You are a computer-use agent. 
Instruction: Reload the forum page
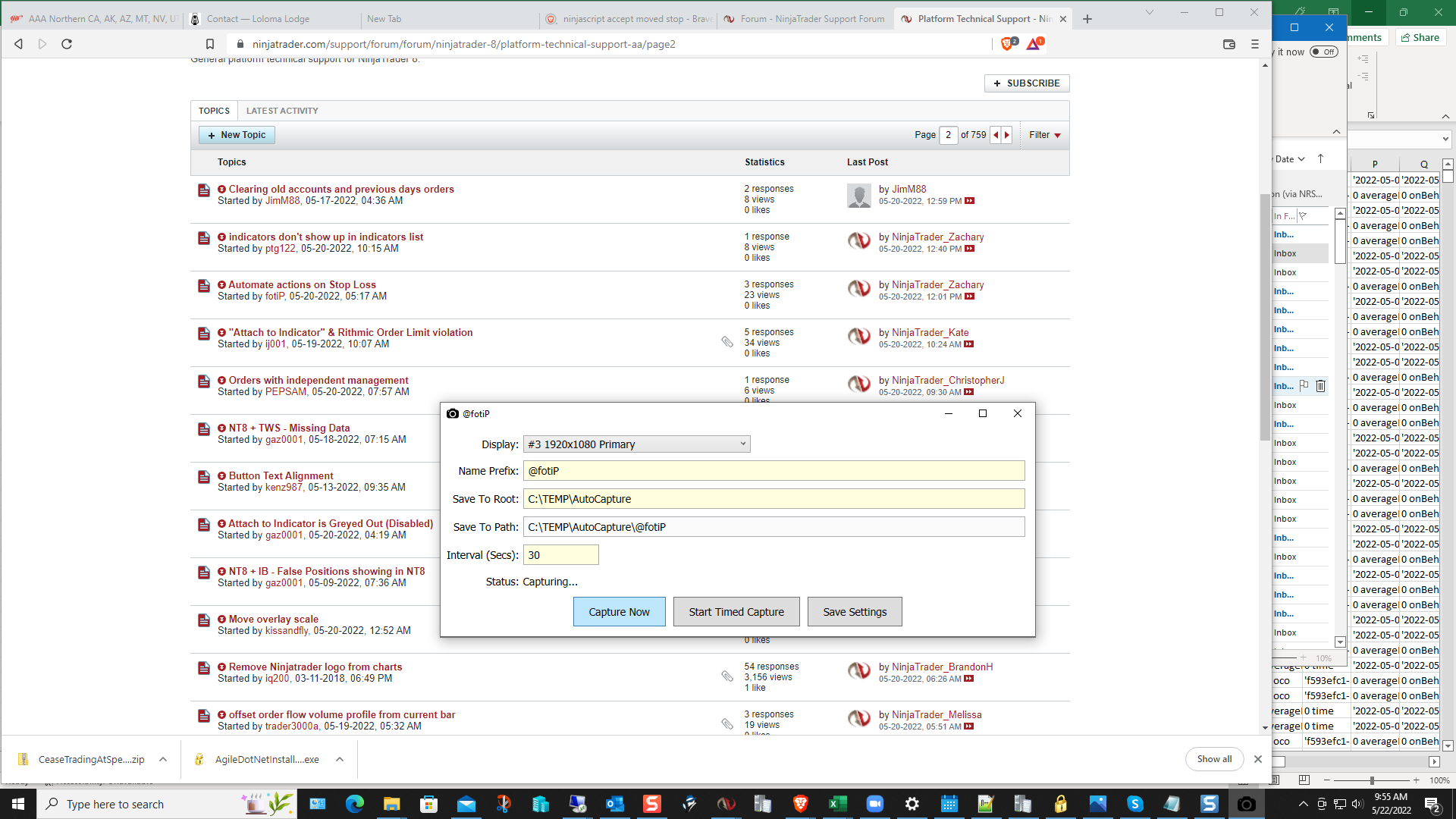pyautogui.click(x=67, y=44)
